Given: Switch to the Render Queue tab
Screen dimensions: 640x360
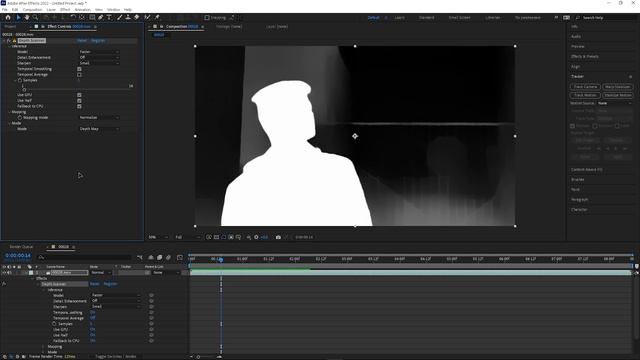Looking at the screenshot, I should (21, 247).
